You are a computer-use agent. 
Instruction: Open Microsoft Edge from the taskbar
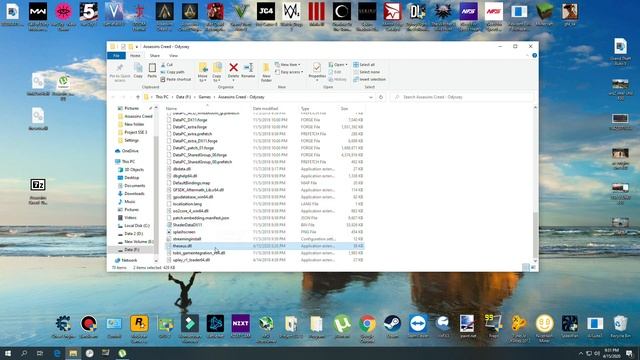click(57, 353)
